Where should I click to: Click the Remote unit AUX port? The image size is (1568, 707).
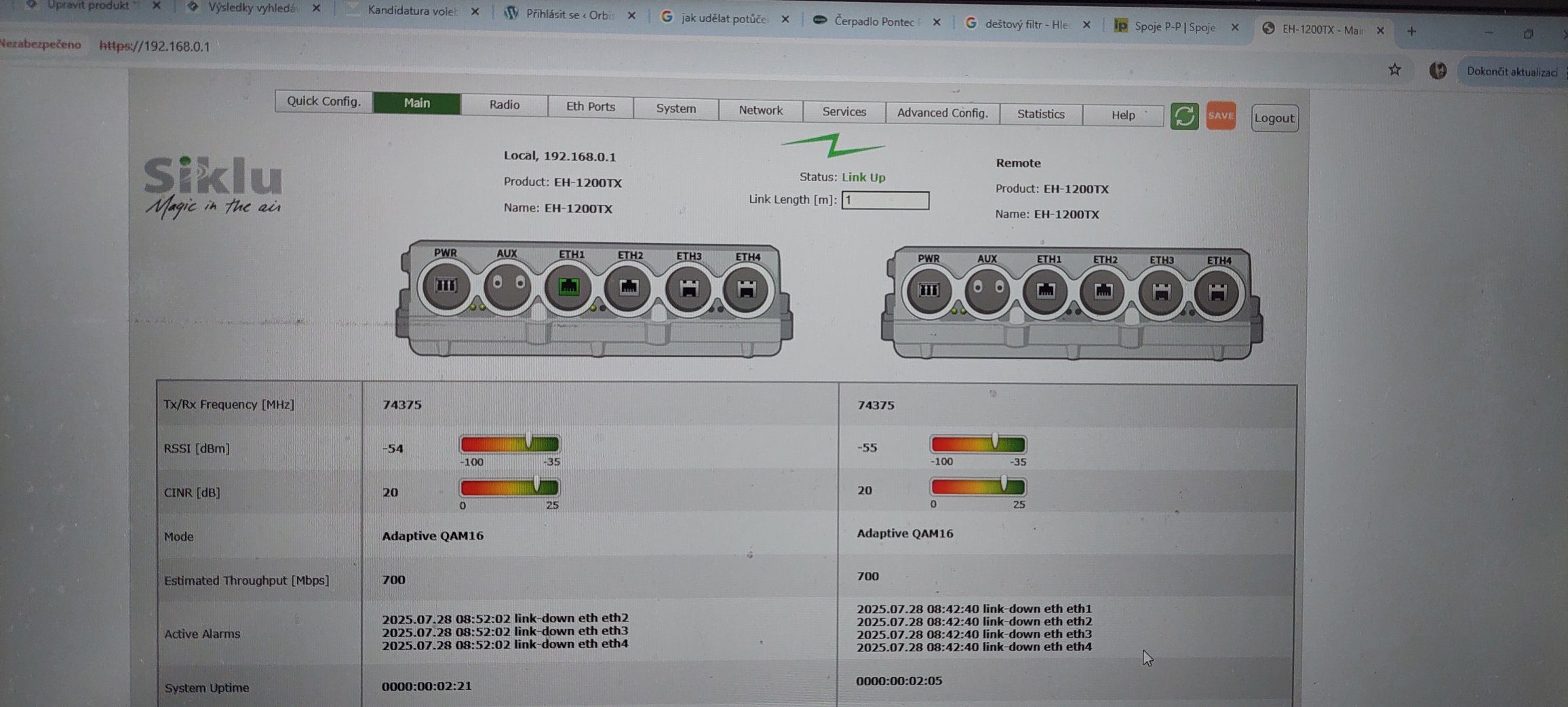coord(987,291)
